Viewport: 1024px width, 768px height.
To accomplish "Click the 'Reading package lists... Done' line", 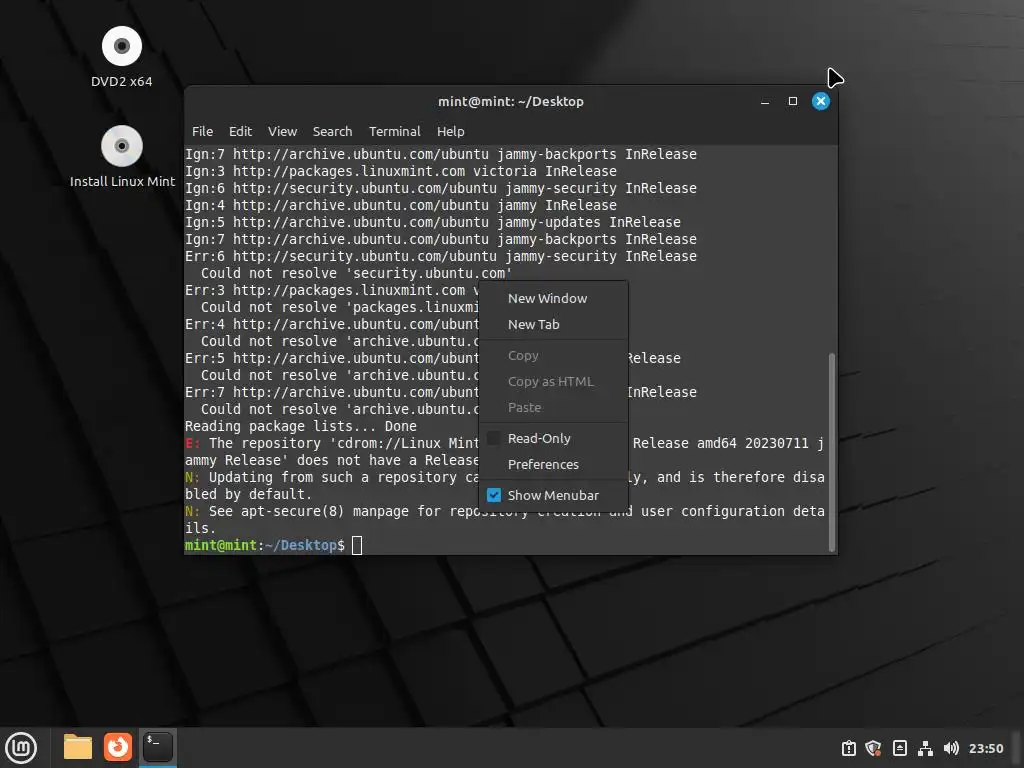I will coord(301,426).
